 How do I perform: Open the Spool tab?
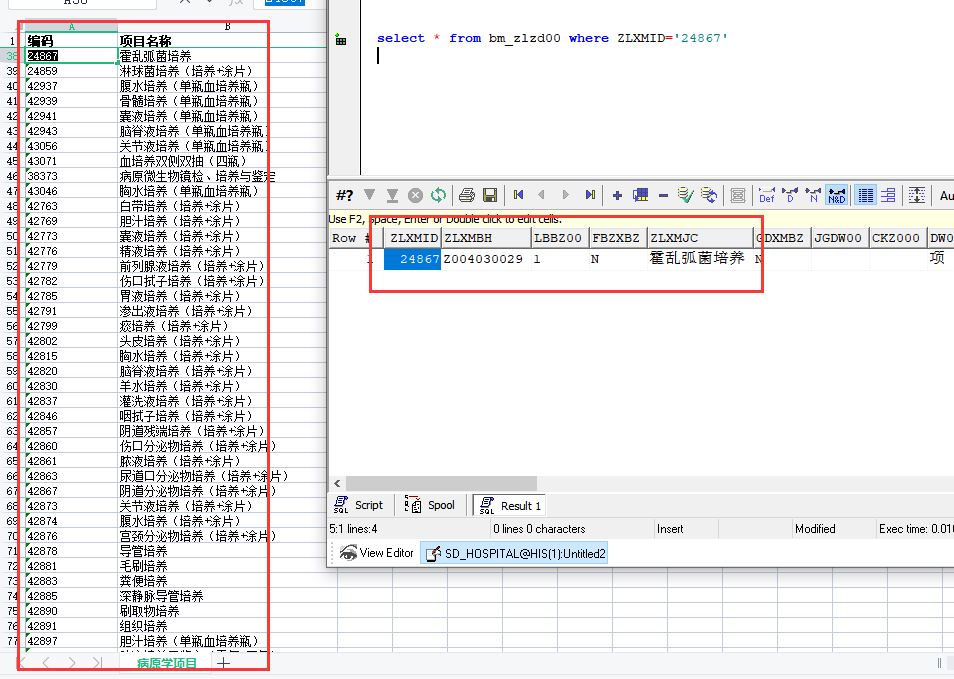click(431, 505)
